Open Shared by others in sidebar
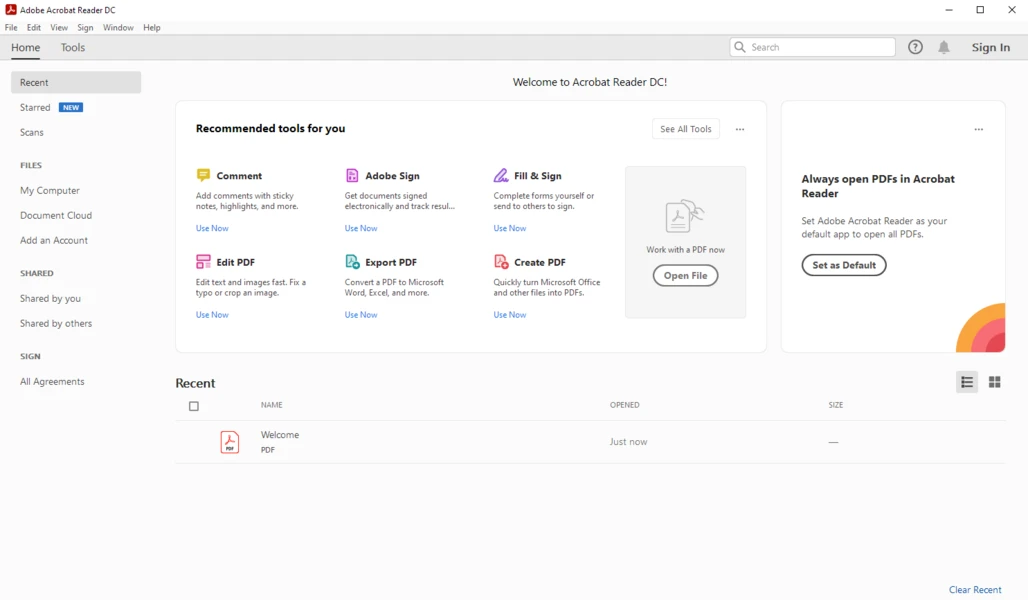 click(56, 323)
